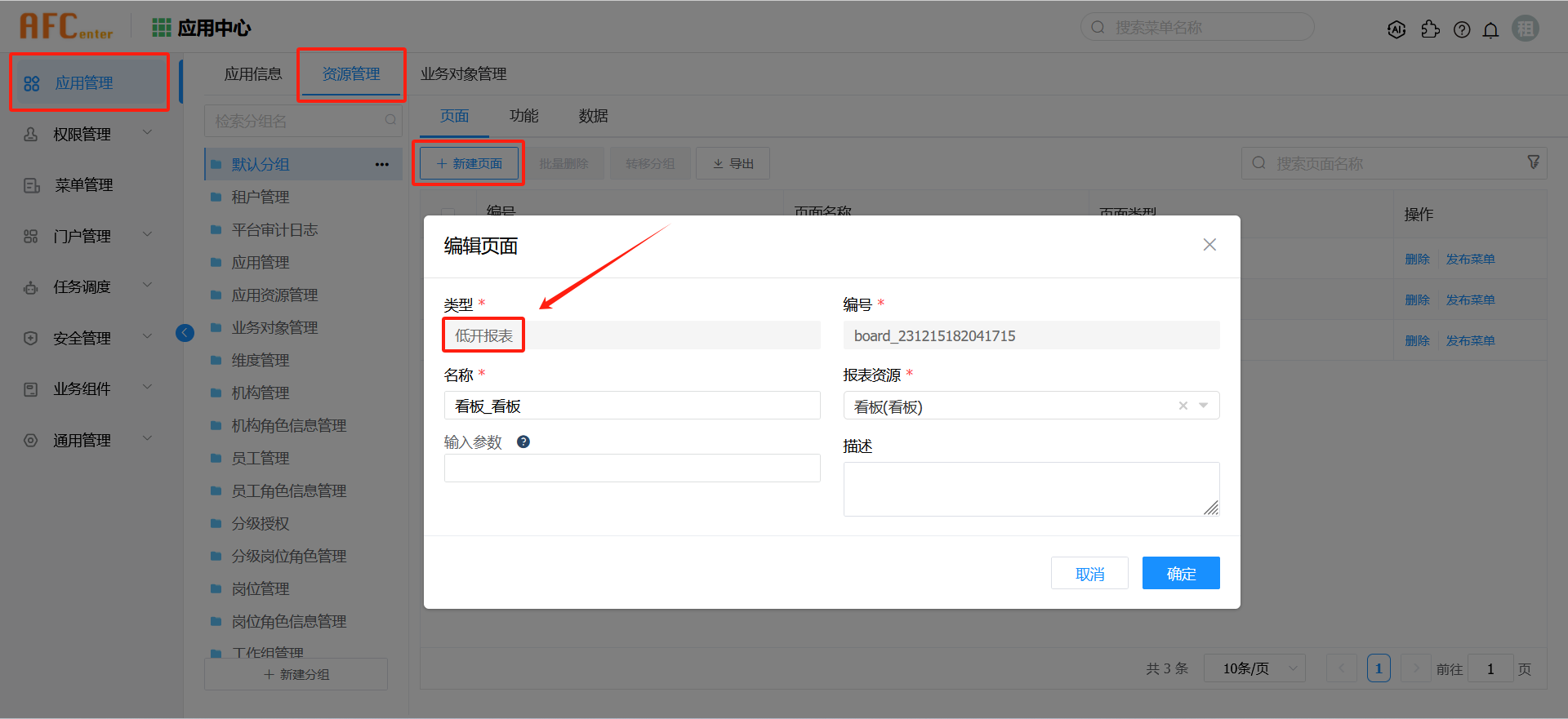Switch to the 业务对象管理 tab
1568x719 pixels.
pyautogui.click(x=463, y=74)
